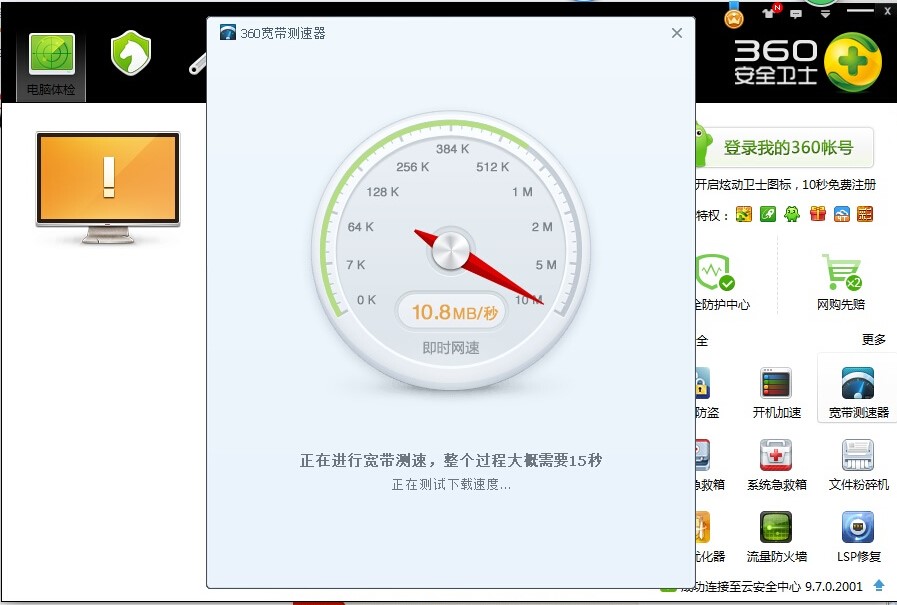
Task: Open the main menu down arrow
Action: 825,14
